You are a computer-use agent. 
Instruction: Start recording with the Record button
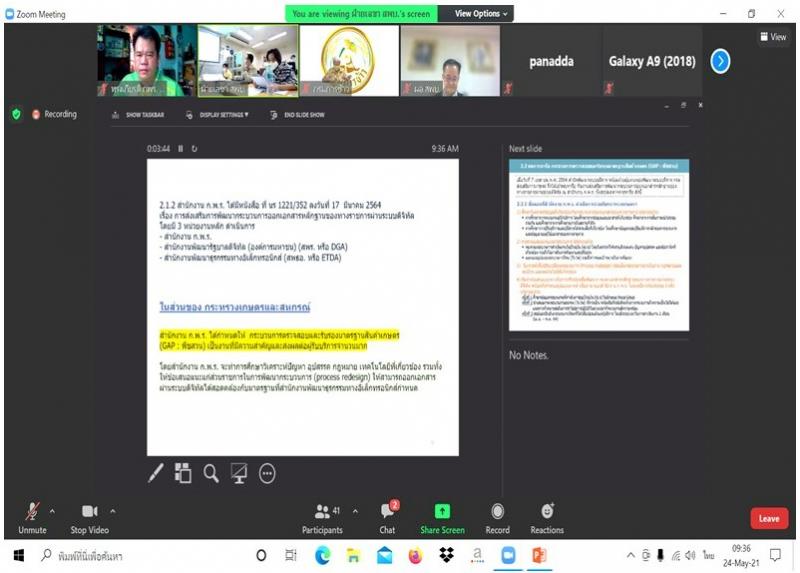[497, 517]
